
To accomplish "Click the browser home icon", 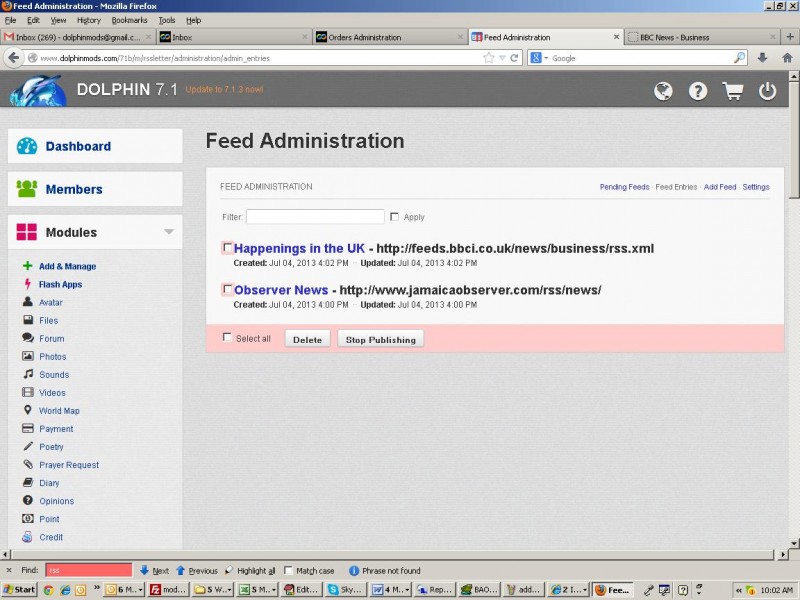I will [787, 58].
